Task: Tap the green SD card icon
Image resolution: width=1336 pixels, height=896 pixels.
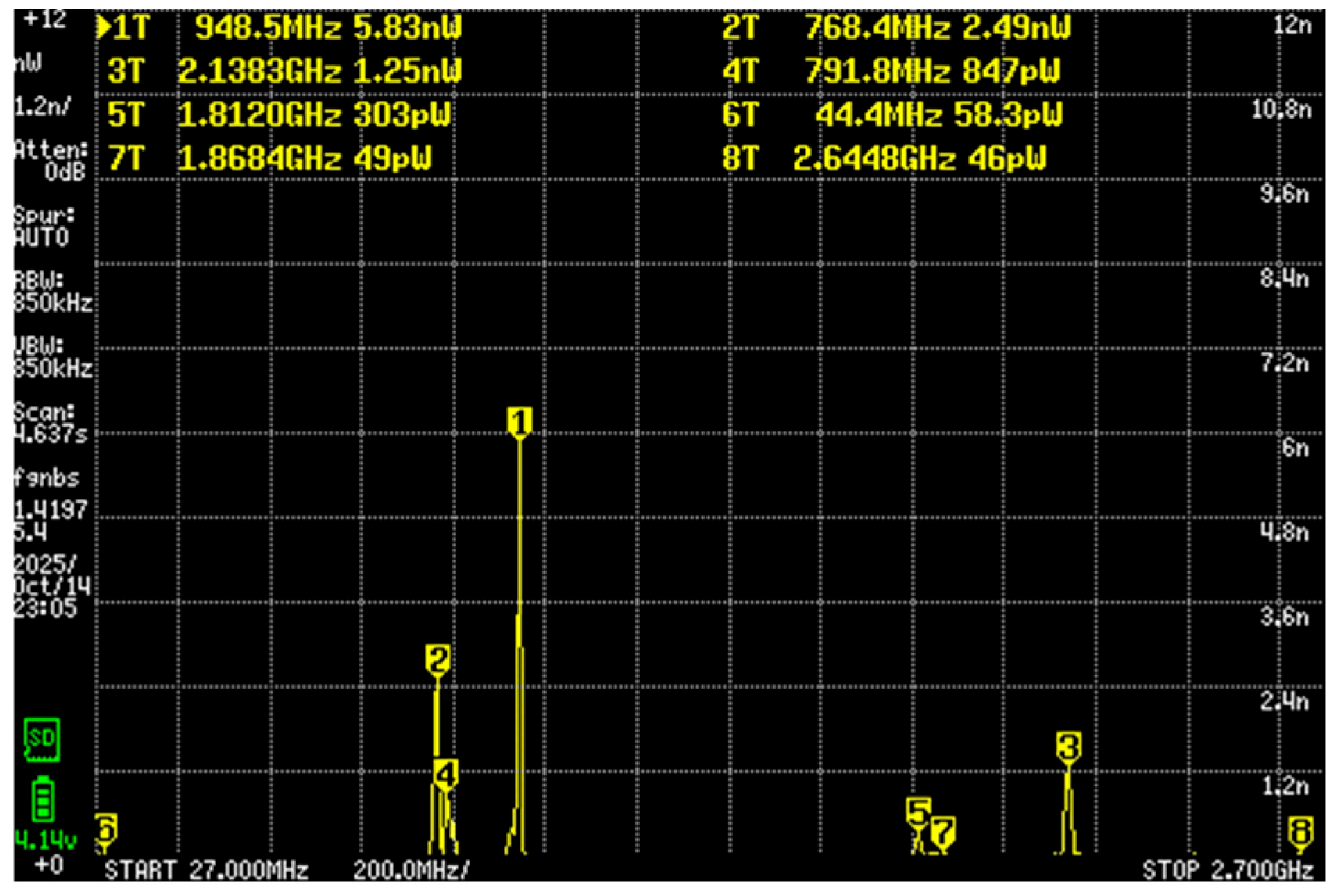Action: coord(42,740)
